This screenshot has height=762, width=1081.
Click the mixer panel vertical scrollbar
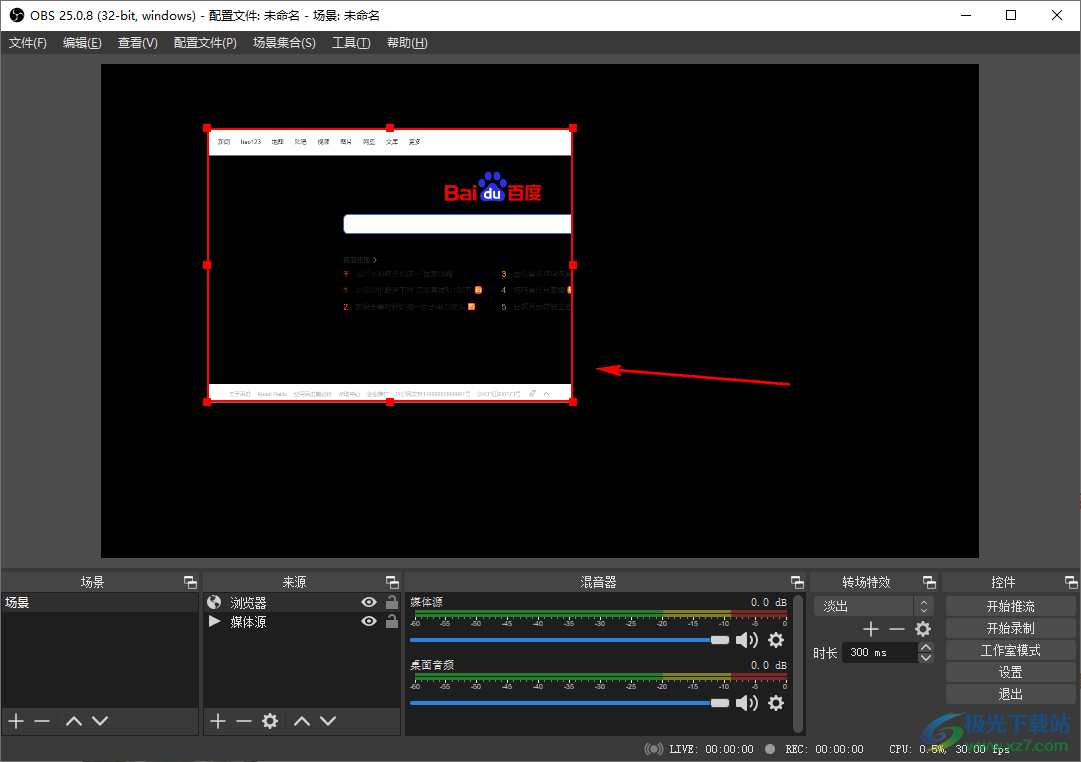coord(798,663)
